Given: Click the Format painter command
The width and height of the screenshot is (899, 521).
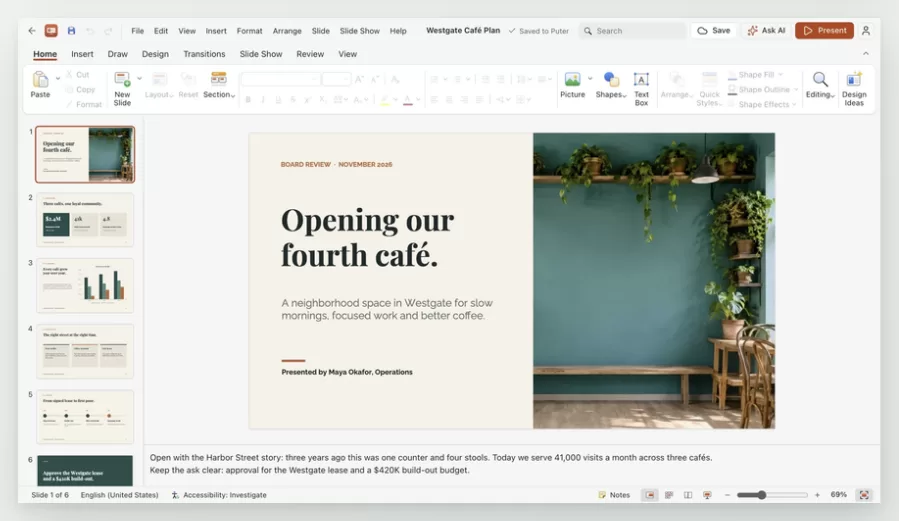Looking at the screenshot, I should pyautogui.click(x=84, y=104).
